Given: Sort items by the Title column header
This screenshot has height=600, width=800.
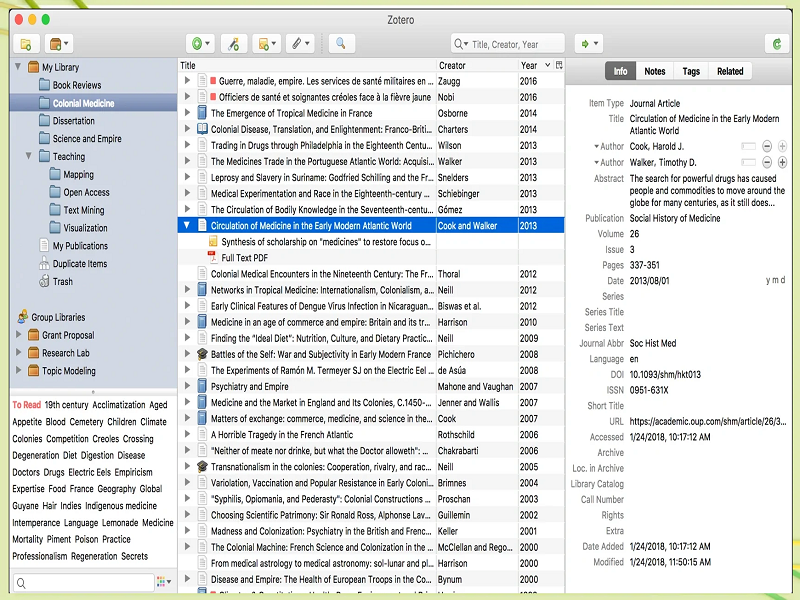Looking at the screenshot, I should 307,65.
